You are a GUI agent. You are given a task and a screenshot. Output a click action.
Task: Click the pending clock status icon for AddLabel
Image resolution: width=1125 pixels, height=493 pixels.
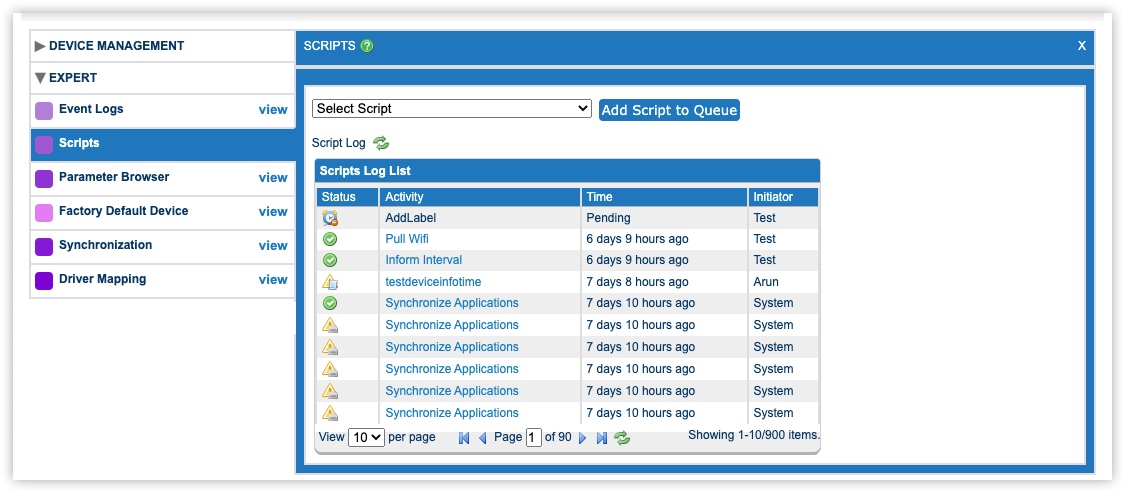pyautogui.click(x=330, y=218)
